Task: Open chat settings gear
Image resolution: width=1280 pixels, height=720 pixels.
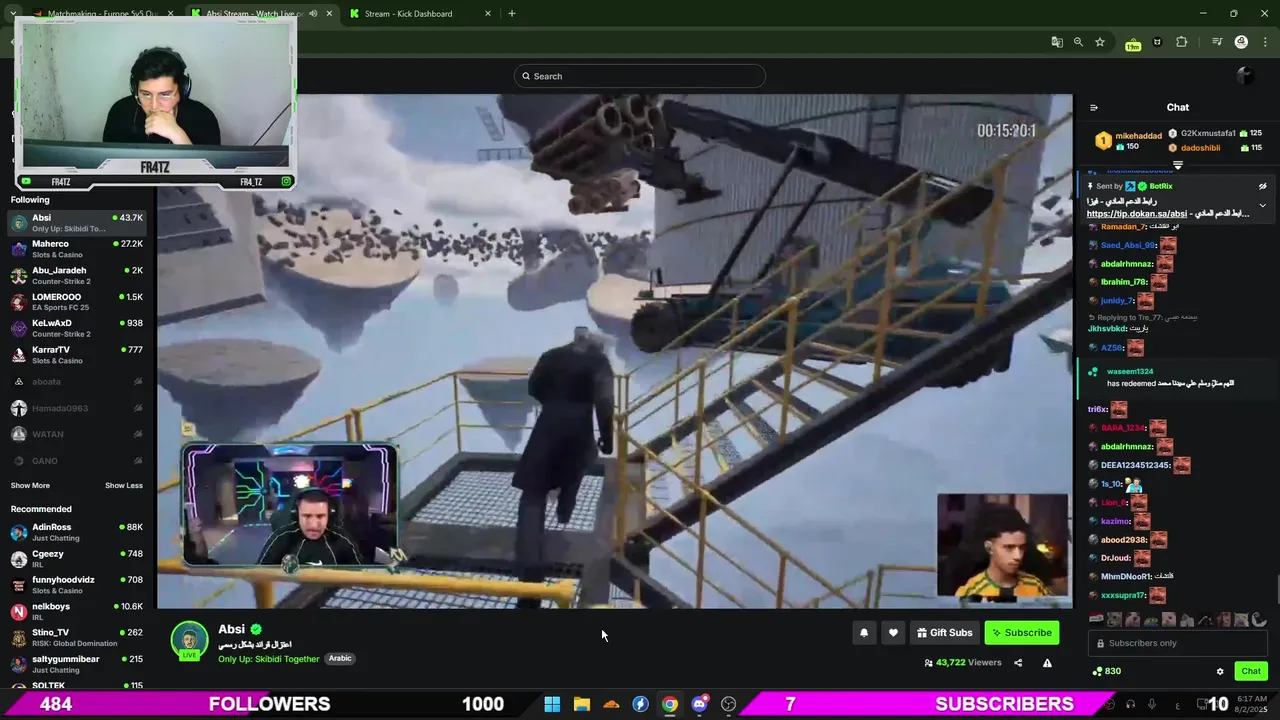Action: click(1220, 671)
